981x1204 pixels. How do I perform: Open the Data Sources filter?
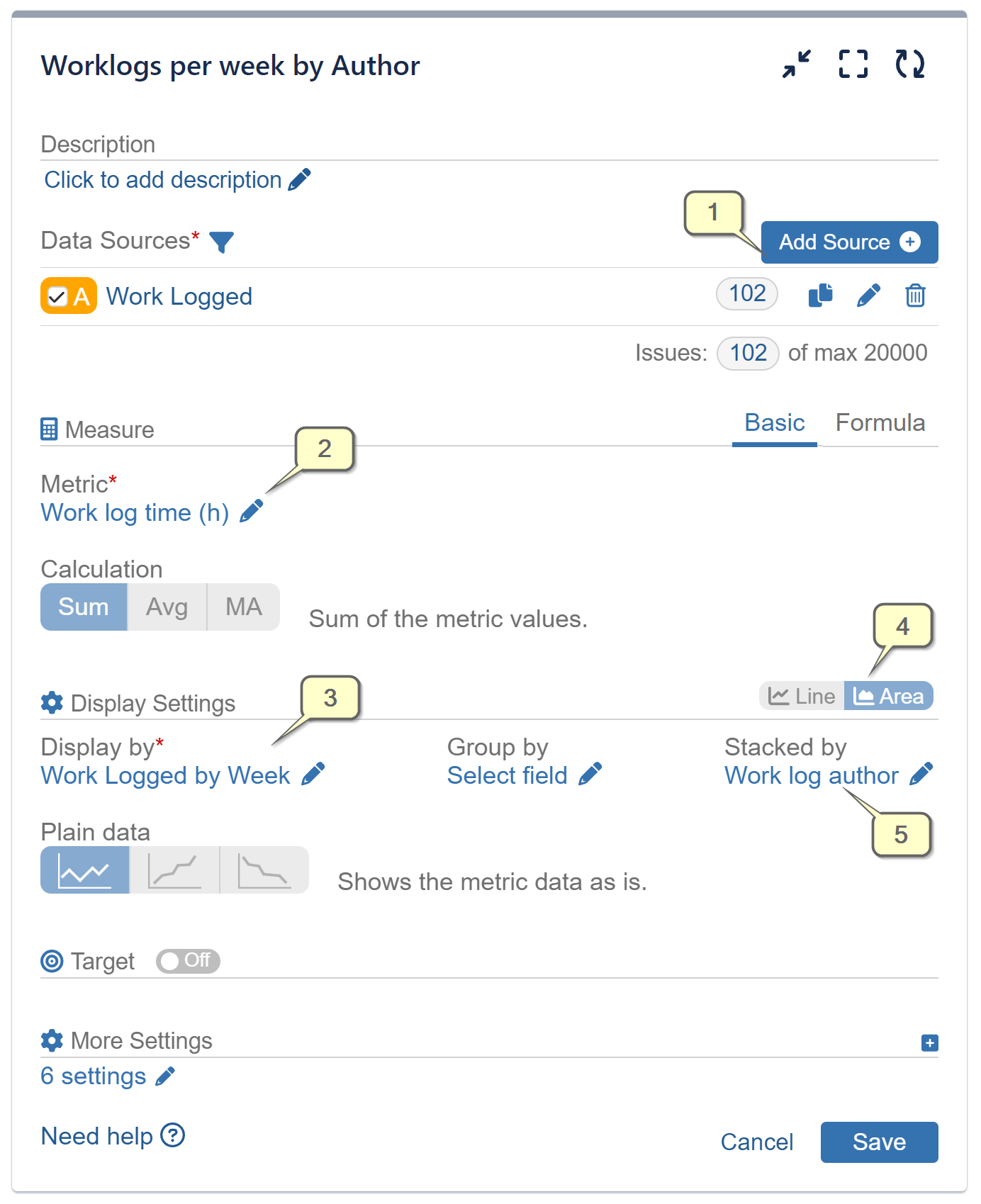coord(222,242)
